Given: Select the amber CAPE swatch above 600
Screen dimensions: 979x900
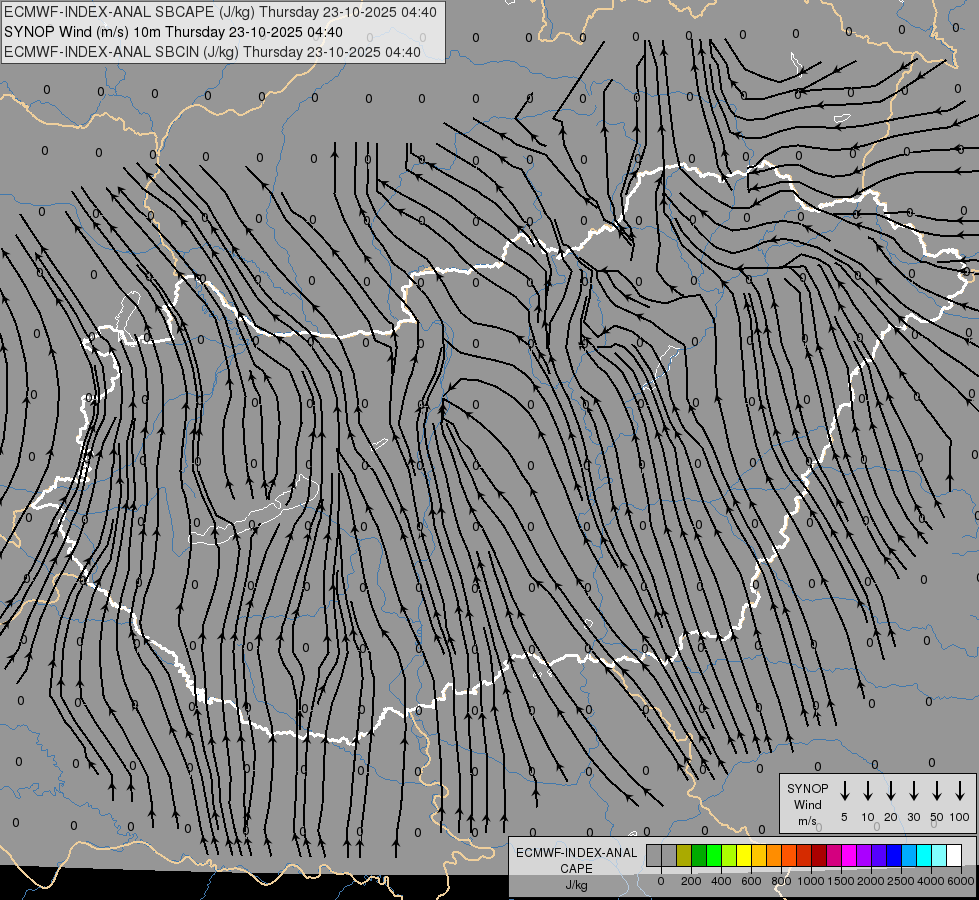Looking at the screenshot, I should pyautogui.click(x=759, y=855).
